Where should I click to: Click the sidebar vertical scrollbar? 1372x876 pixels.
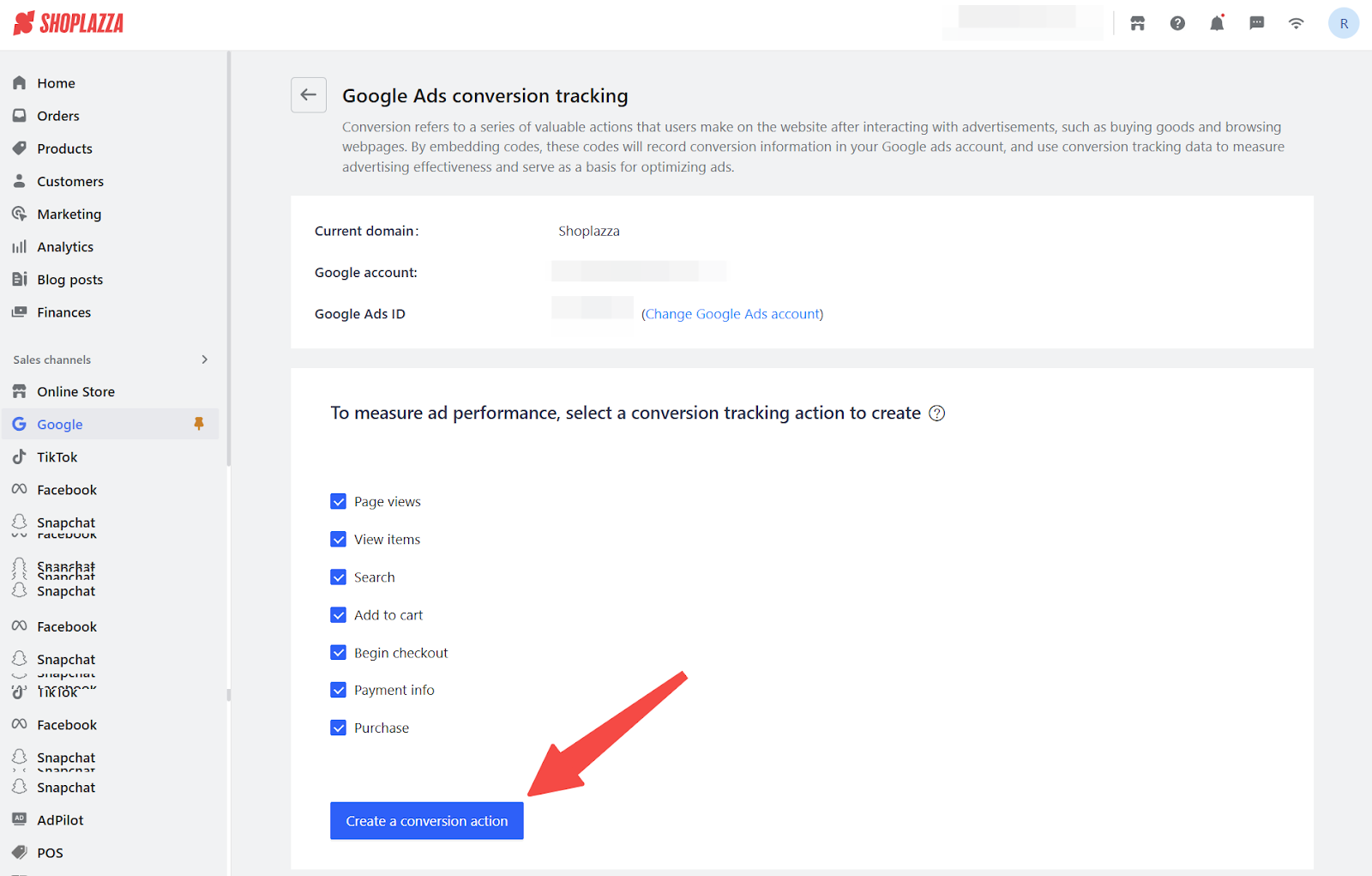click(x=229, y=257)
